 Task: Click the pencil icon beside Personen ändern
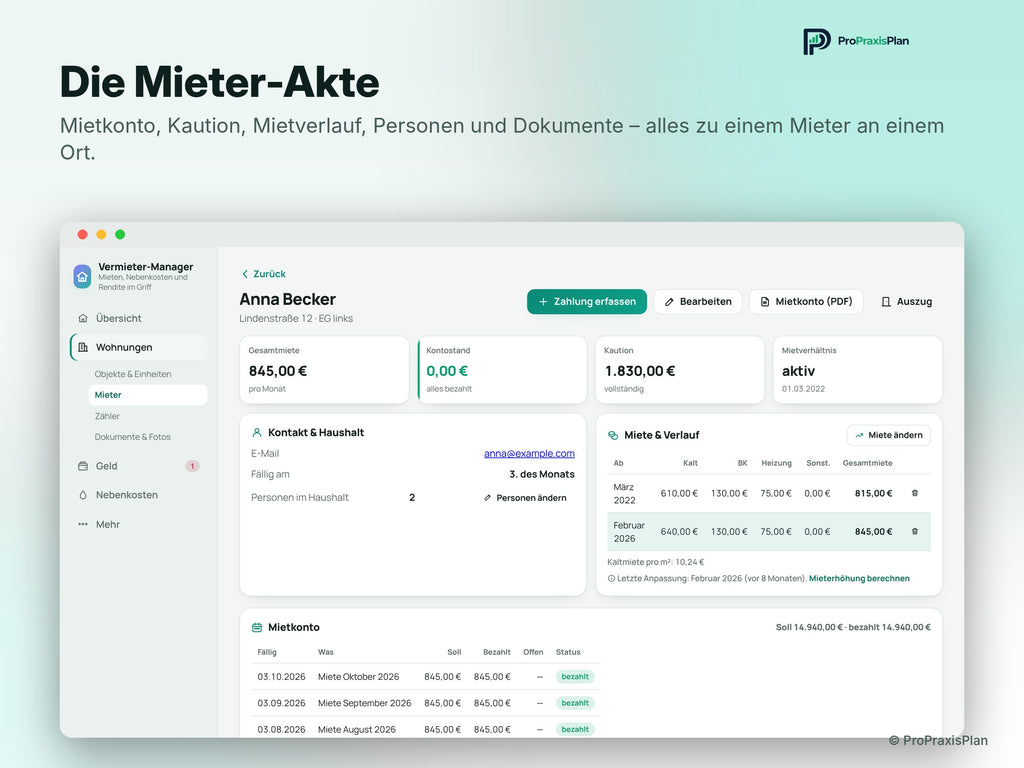(x=487, y=498)
